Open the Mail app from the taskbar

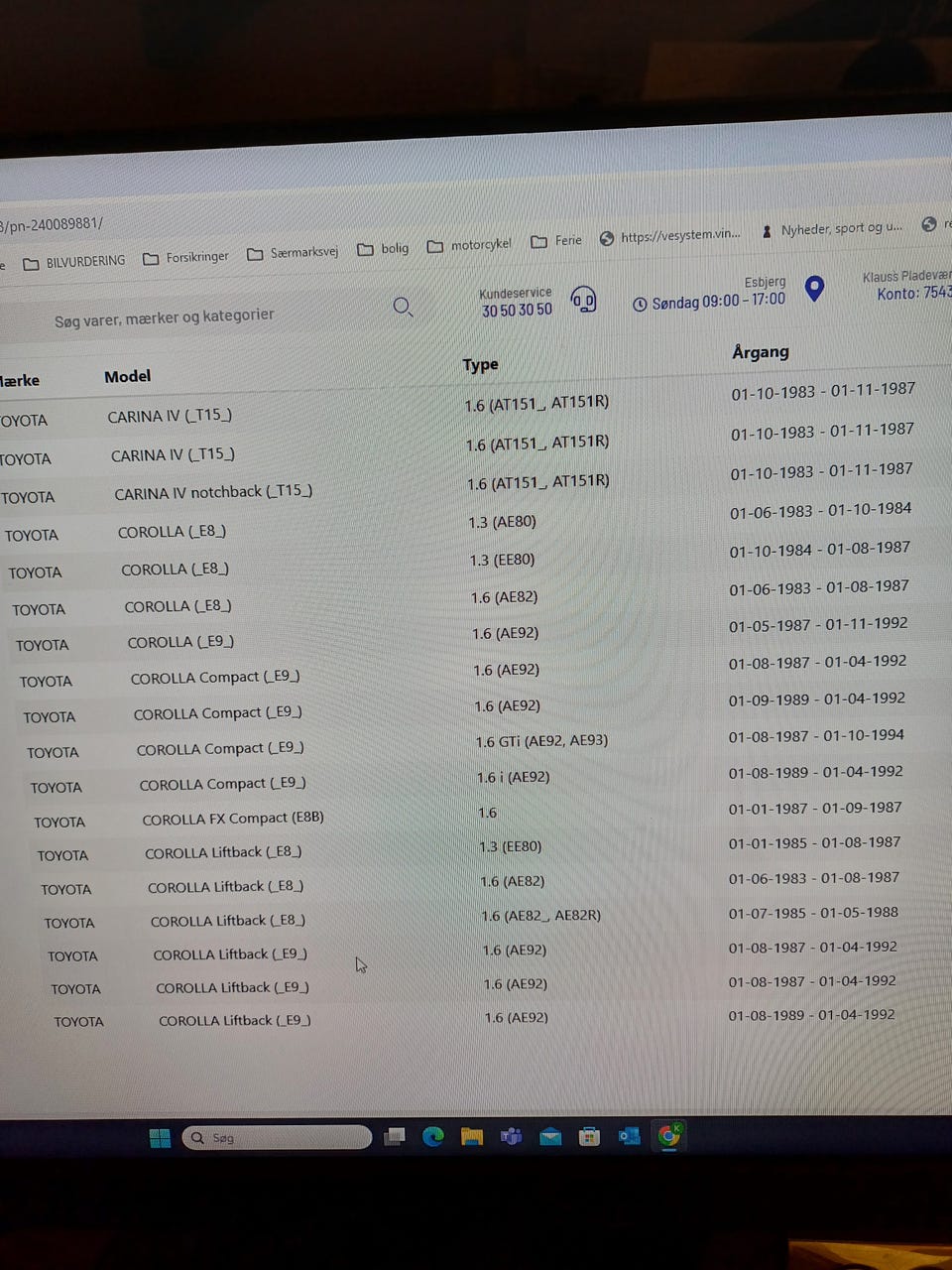click(550, 1137)
